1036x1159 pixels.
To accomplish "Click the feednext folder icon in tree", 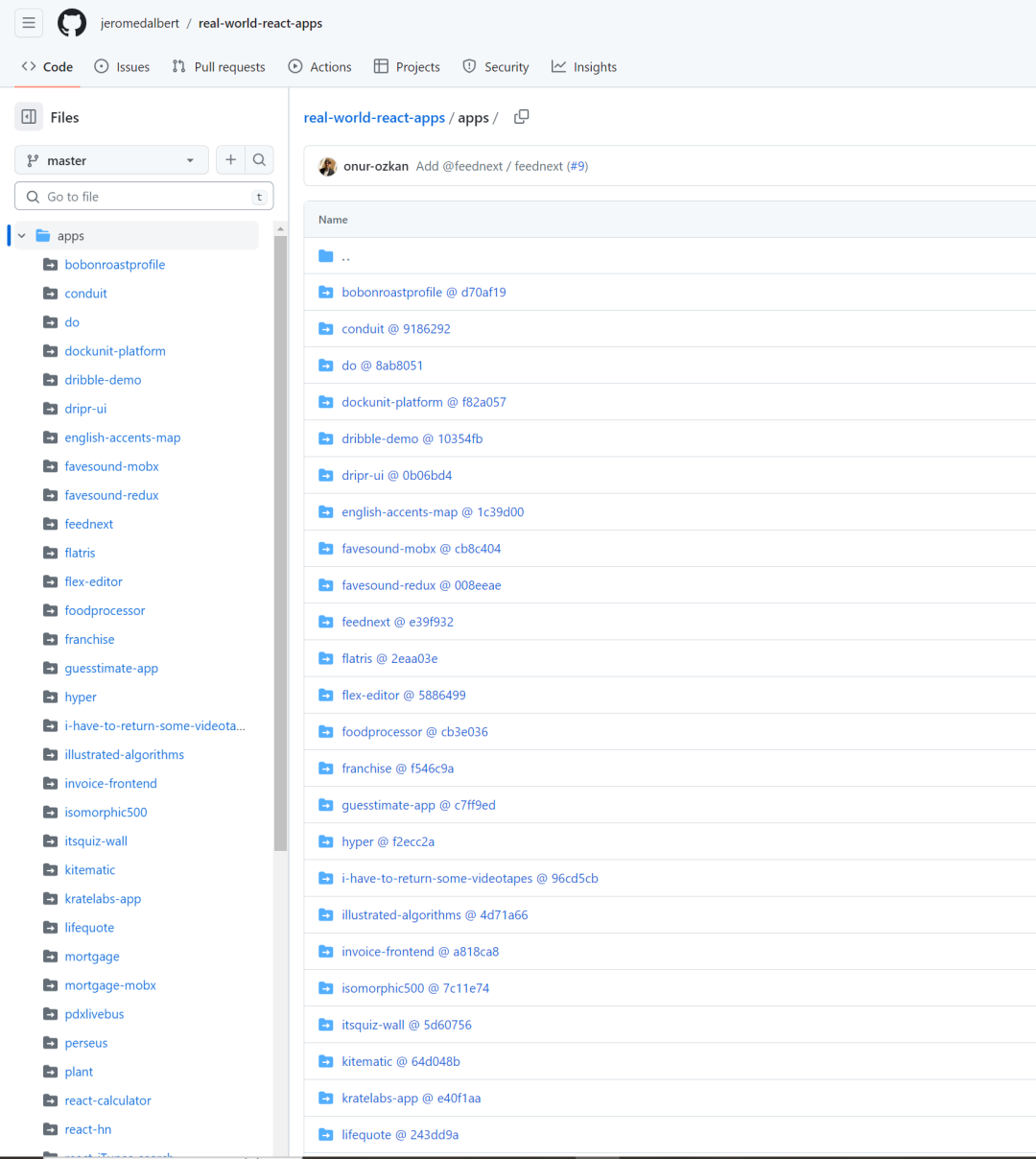I will point(50,524).
